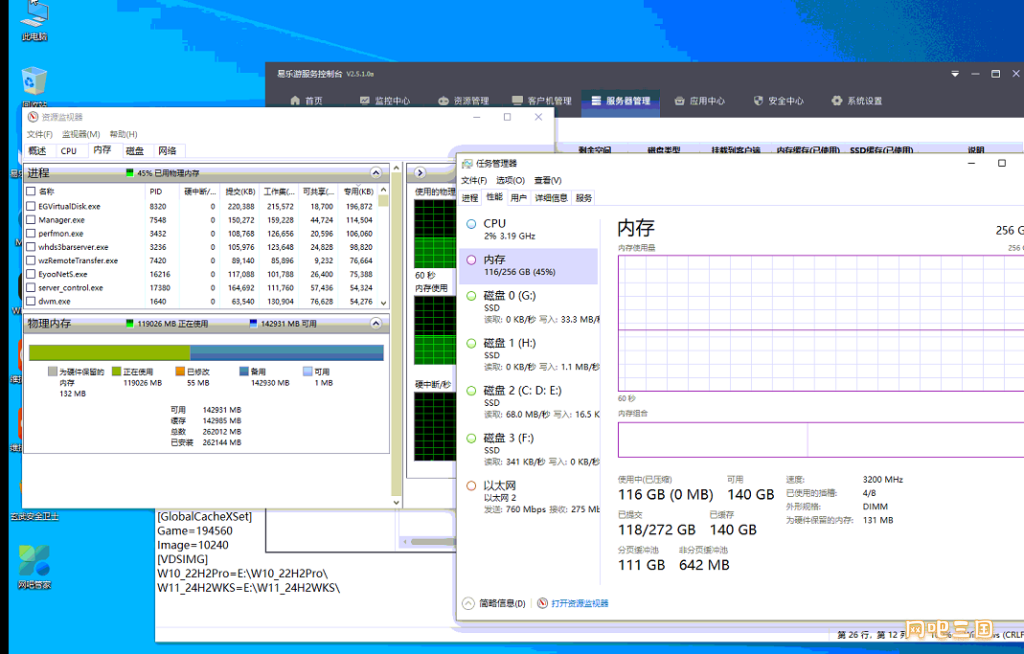Select the 内存 circle in Task Manager sidebar
1024x654 pixels.
click(471, 260)
